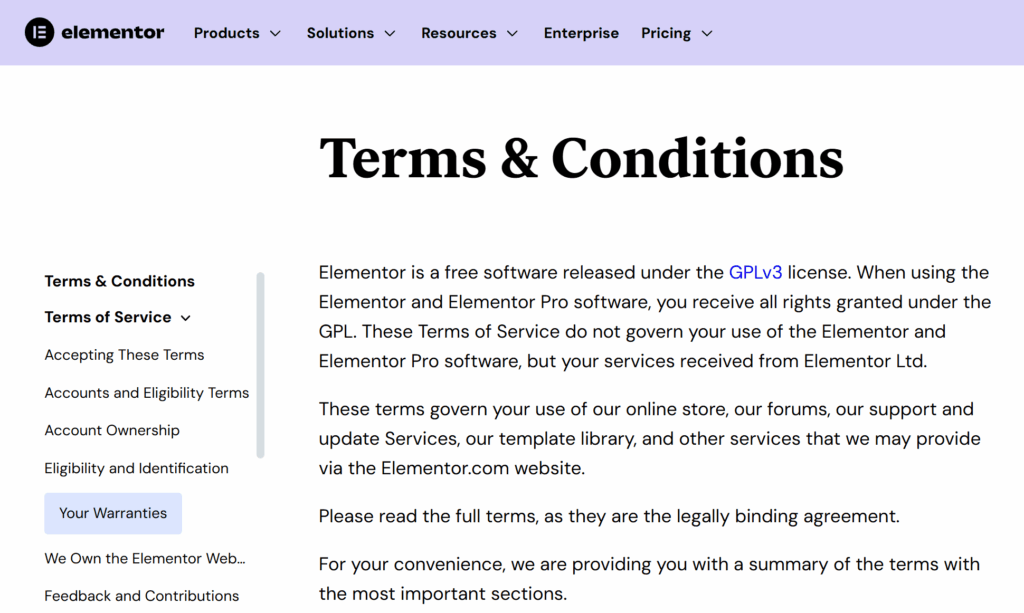Navigate to the Account Ownership section

click(x=112, y=430)
